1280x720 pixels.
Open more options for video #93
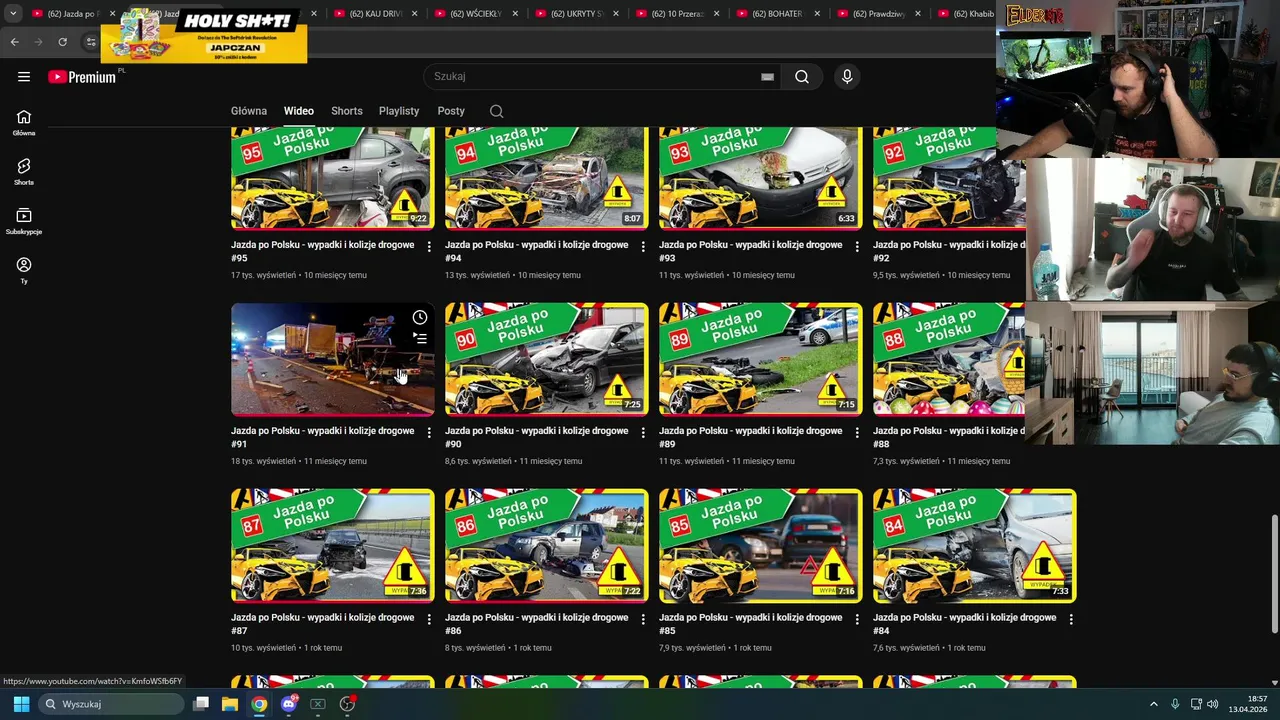point(857,246)
